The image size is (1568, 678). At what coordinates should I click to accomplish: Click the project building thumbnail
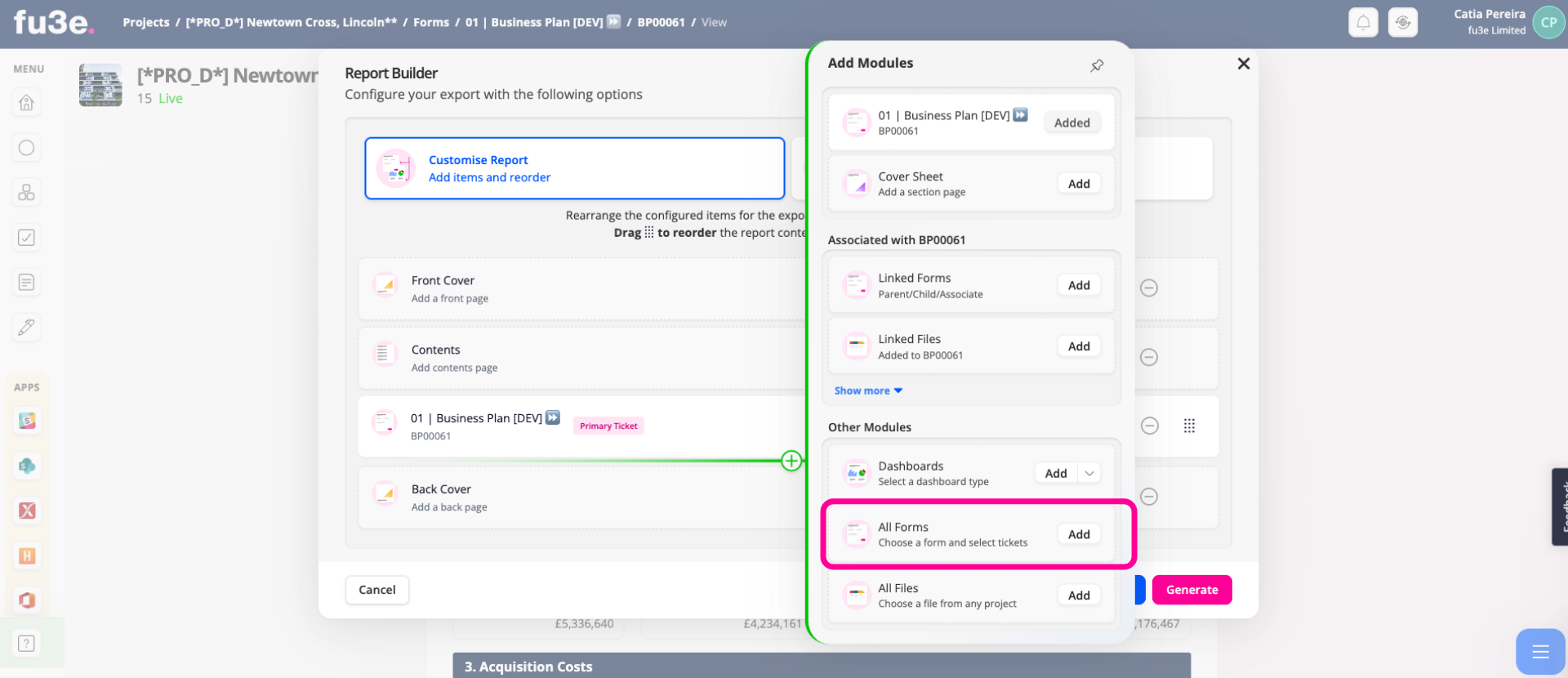point(100,85)
